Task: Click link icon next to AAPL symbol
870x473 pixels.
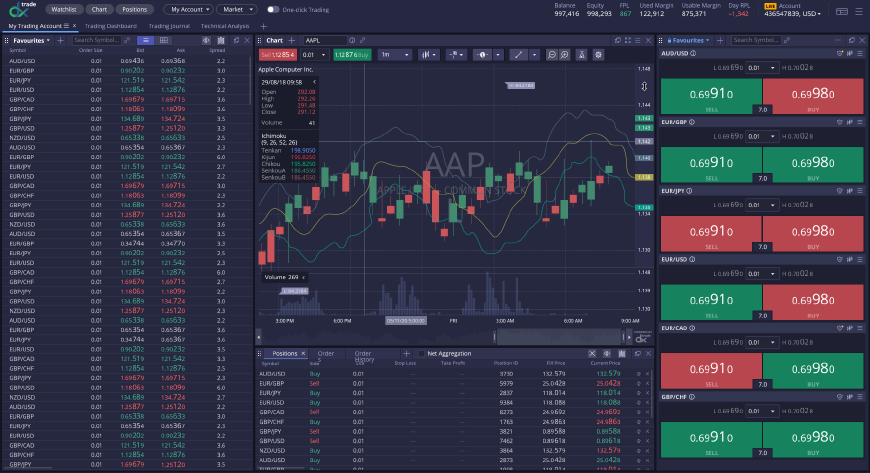Action: 362,41
